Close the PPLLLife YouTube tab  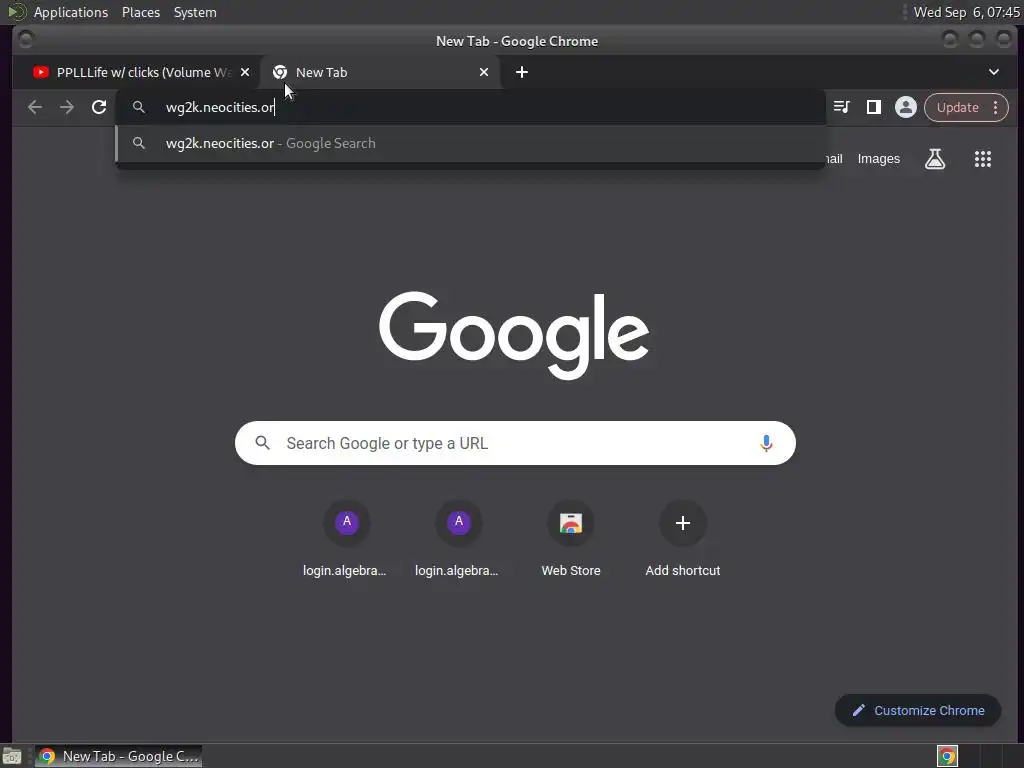click(x=245, y=72)
